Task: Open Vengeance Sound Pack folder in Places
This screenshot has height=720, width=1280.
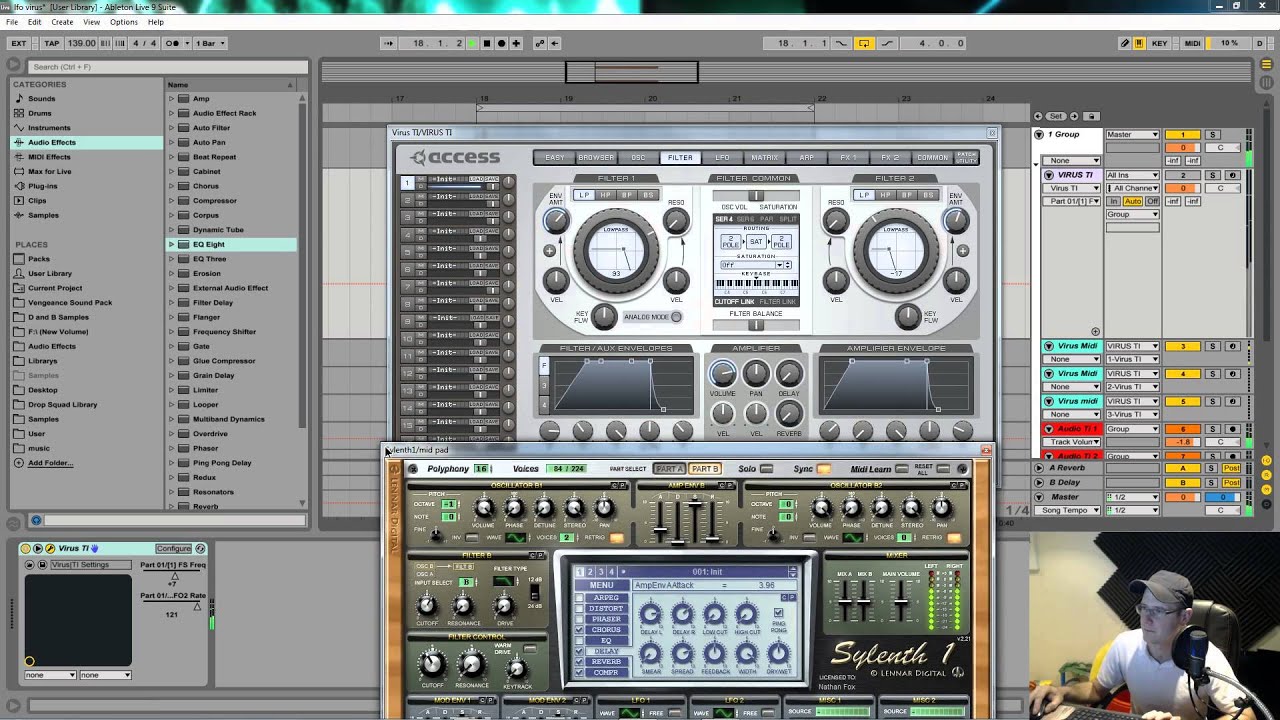Action: 70,302
